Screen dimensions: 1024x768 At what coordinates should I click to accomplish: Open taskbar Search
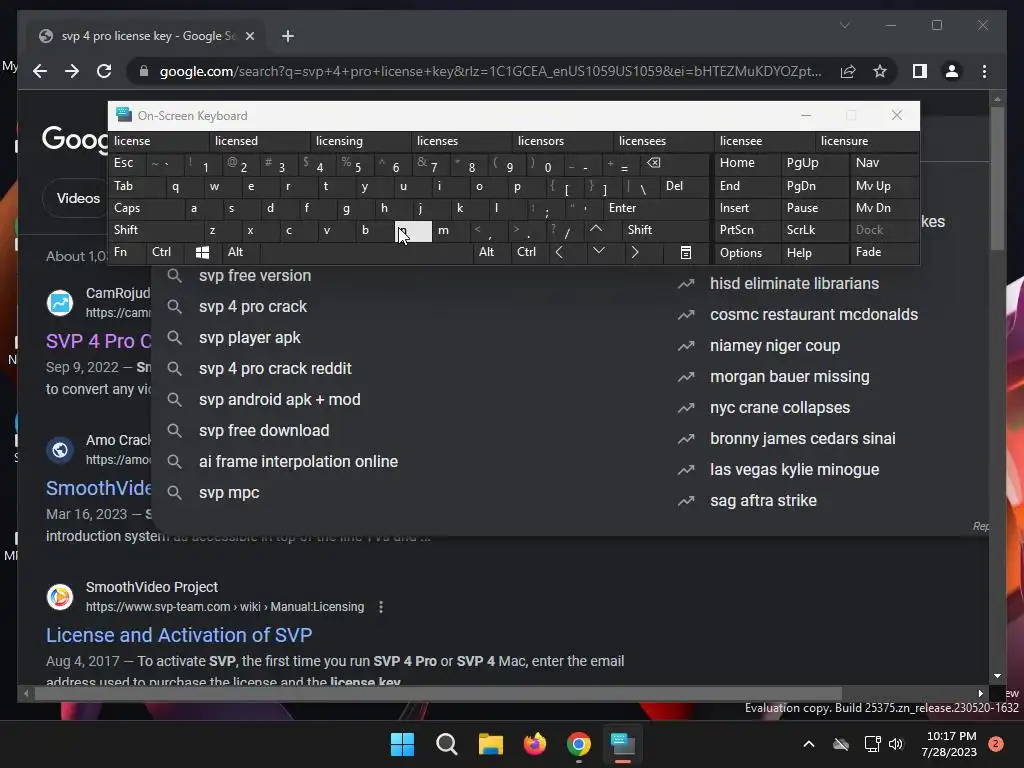[x=447, y=744]
